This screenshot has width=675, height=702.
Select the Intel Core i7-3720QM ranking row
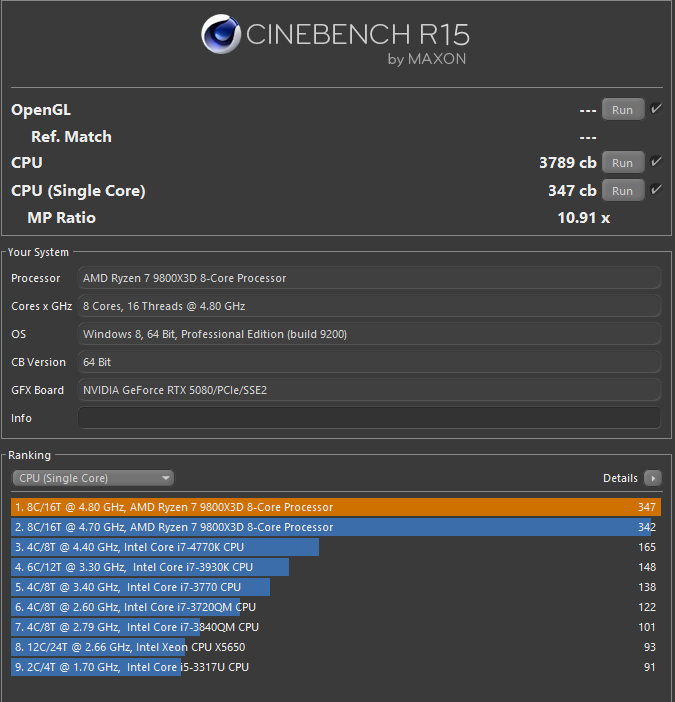(336, 607)
